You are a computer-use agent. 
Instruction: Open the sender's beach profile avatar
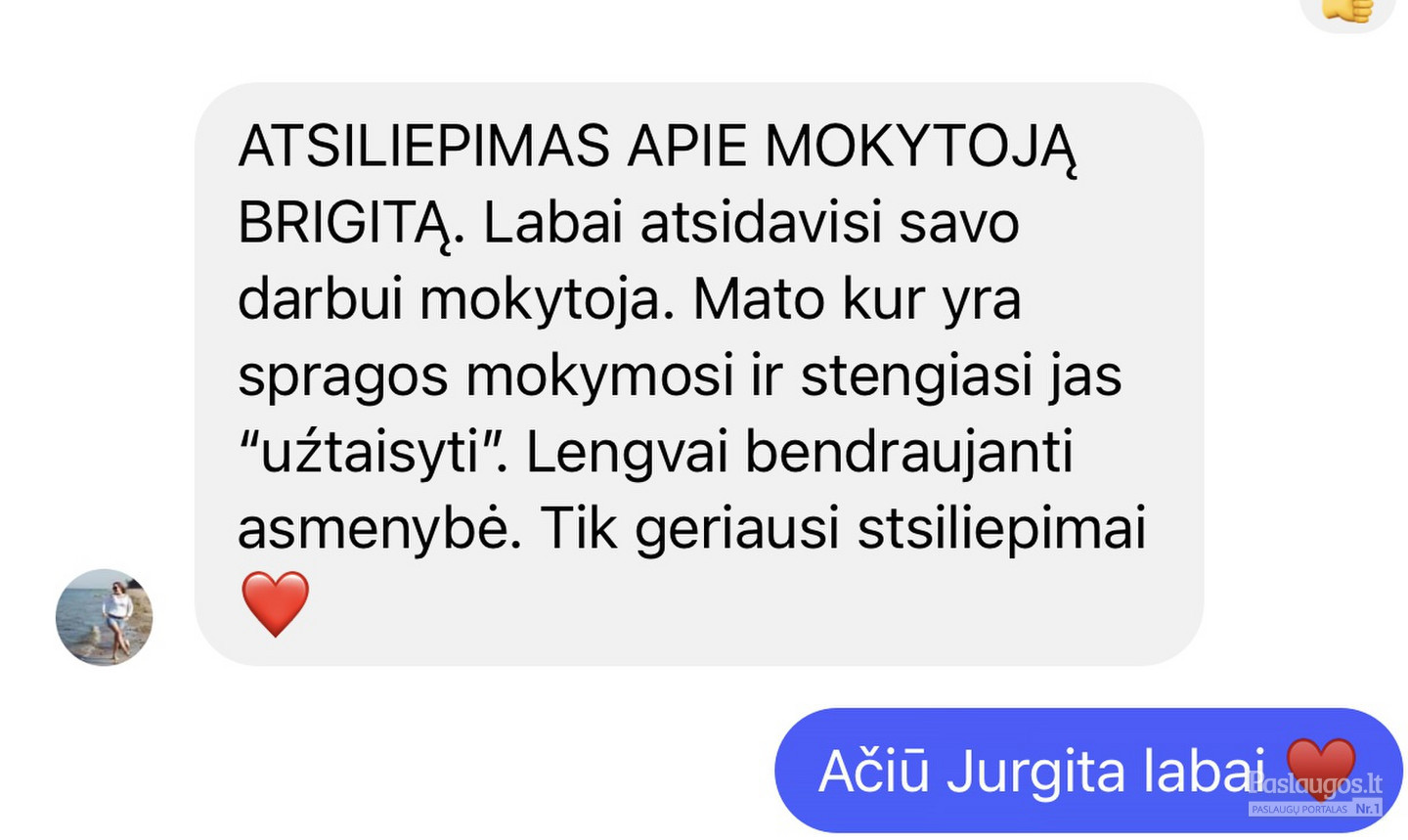point(104,617)
